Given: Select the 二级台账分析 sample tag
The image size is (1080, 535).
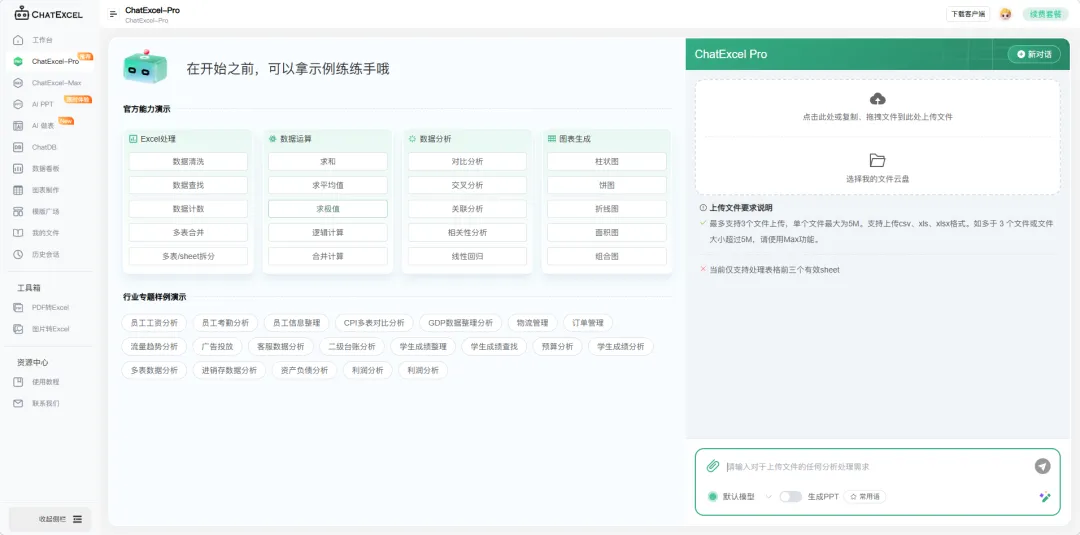Looking at the screenshot, I should (352, 346).
